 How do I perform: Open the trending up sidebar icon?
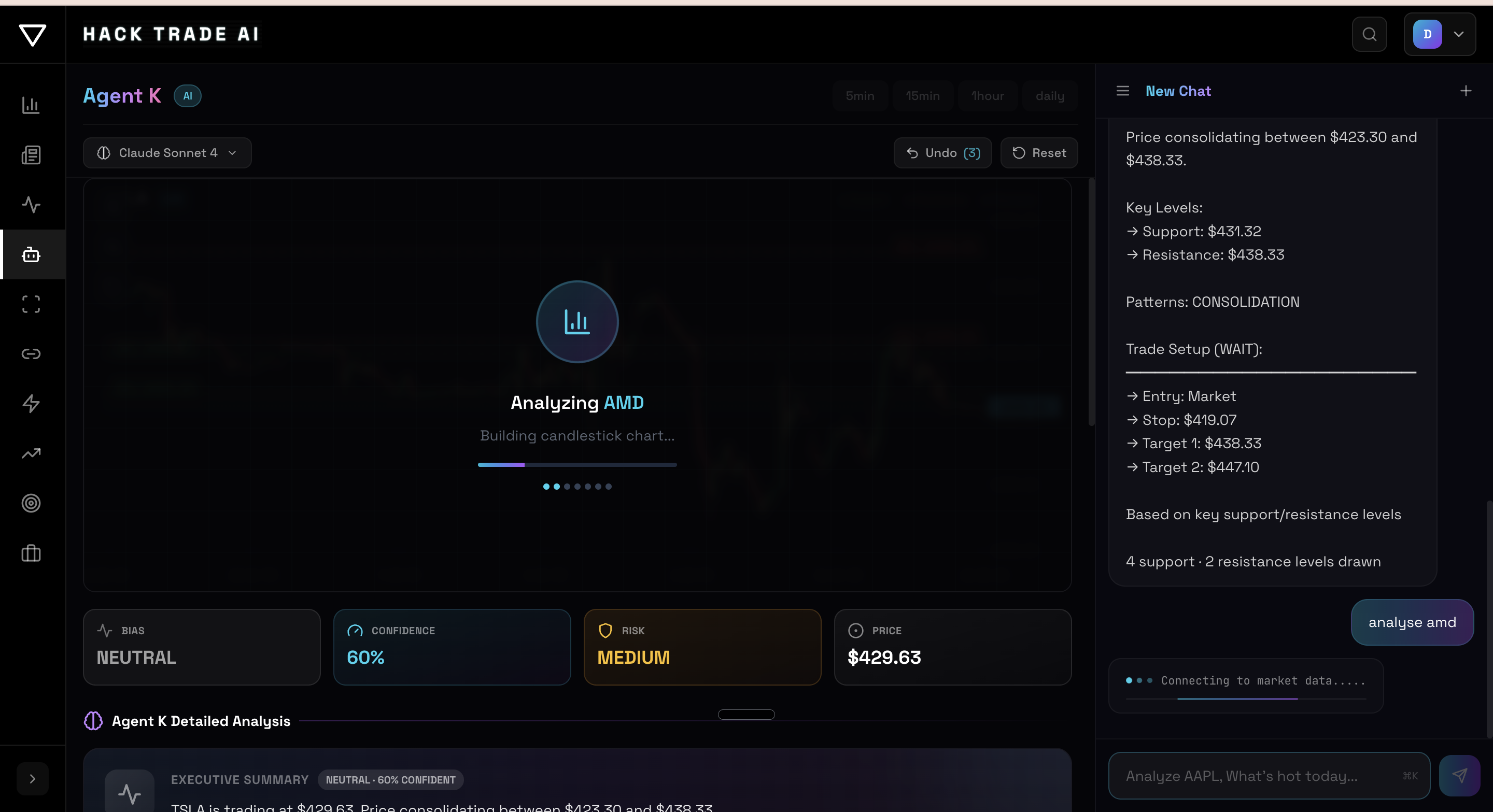pyautogui.click(x=31, y=453)
